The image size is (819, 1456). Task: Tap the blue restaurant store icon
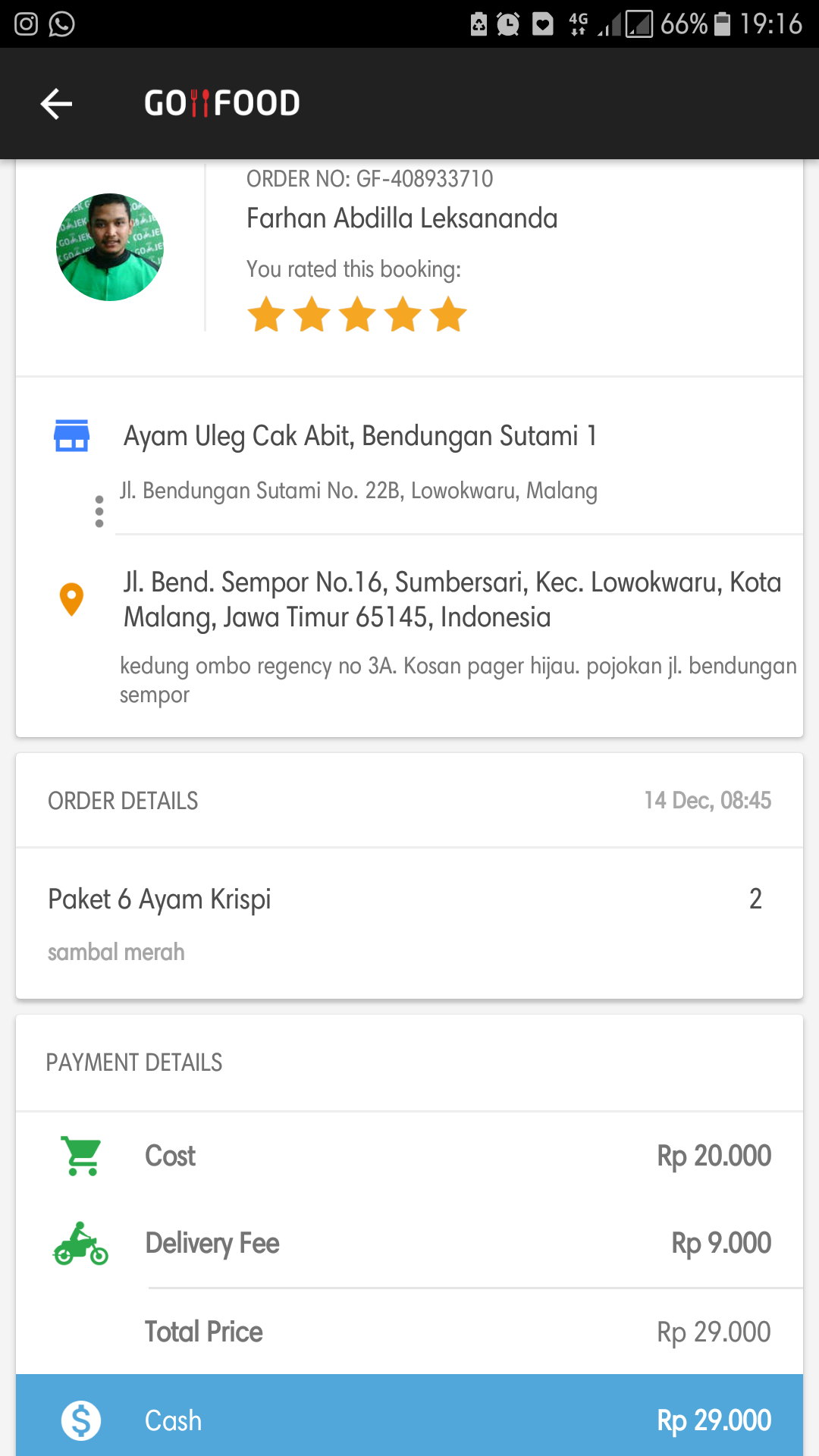72,436
